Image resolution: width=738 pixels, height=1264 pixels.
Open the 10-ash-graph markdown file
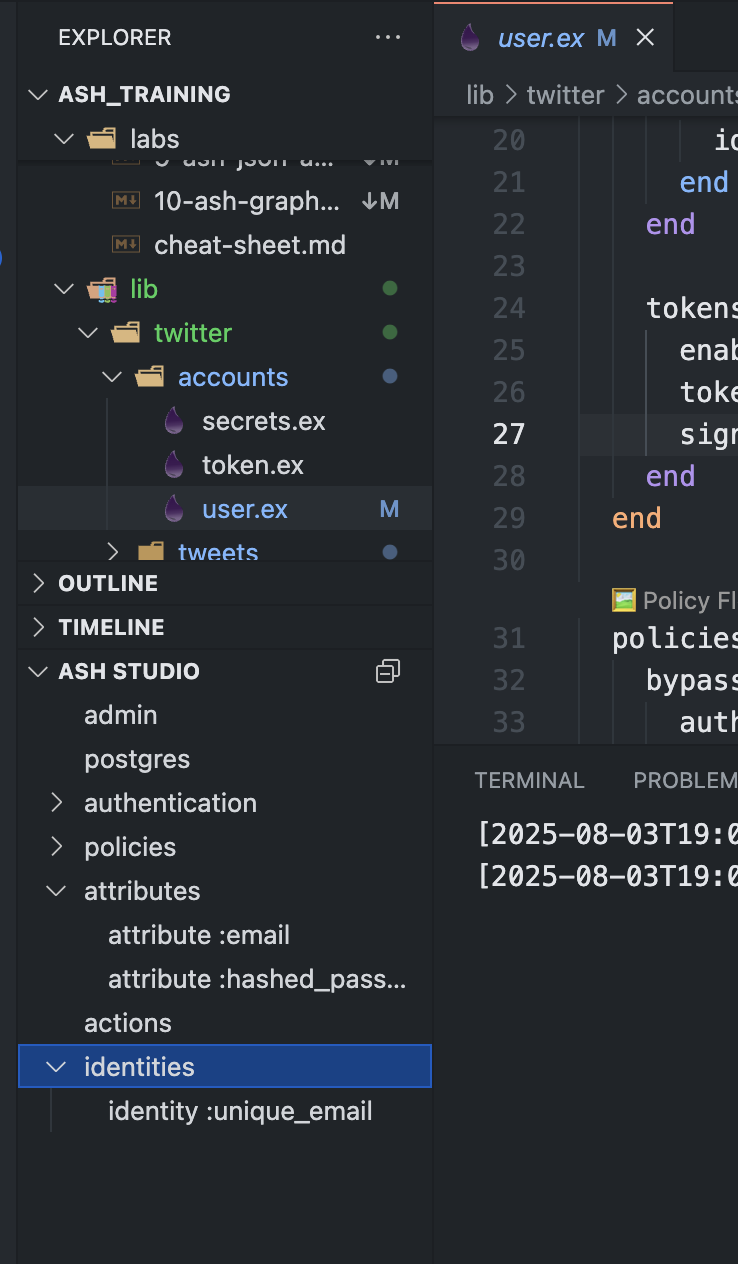pyautogui.click(x=247, y=201)
